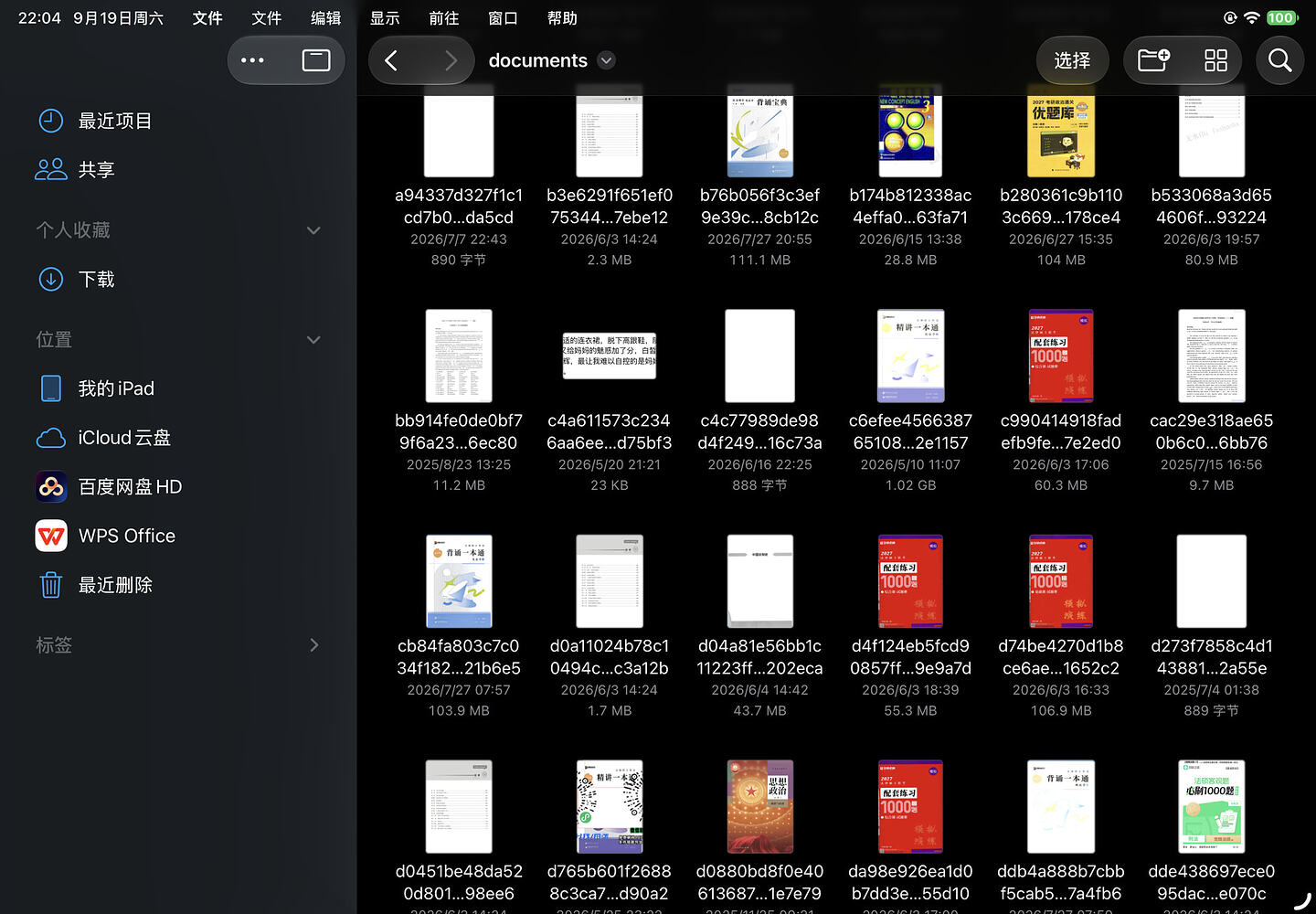Open the documents folder title dropdown

(x=606, y=60)
